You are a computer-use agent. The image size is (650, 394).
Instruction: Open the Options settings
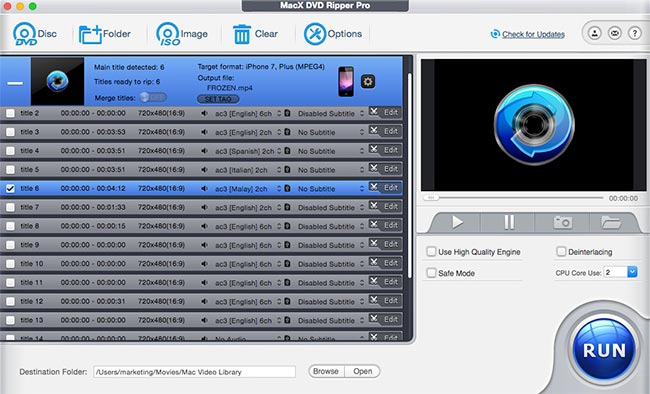[333, 34]
